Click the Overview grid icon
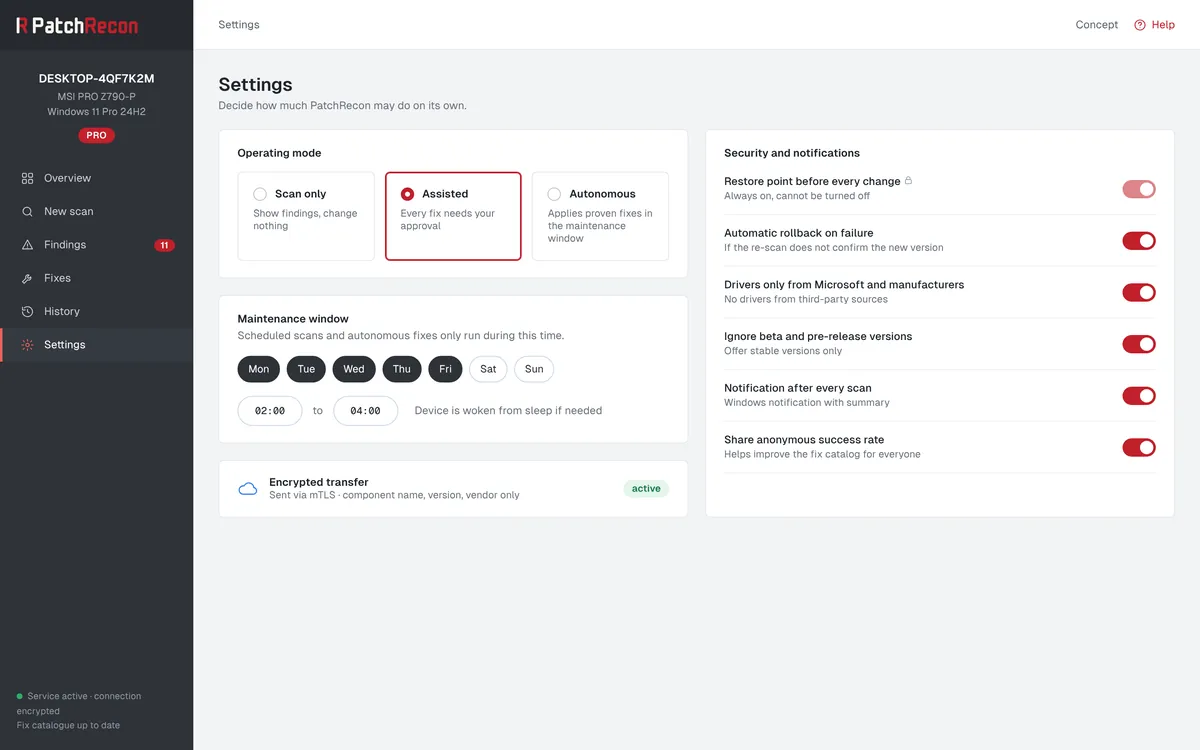Image resolution: width=1200 pixels, height=750 pixels. tap(27, 178)
